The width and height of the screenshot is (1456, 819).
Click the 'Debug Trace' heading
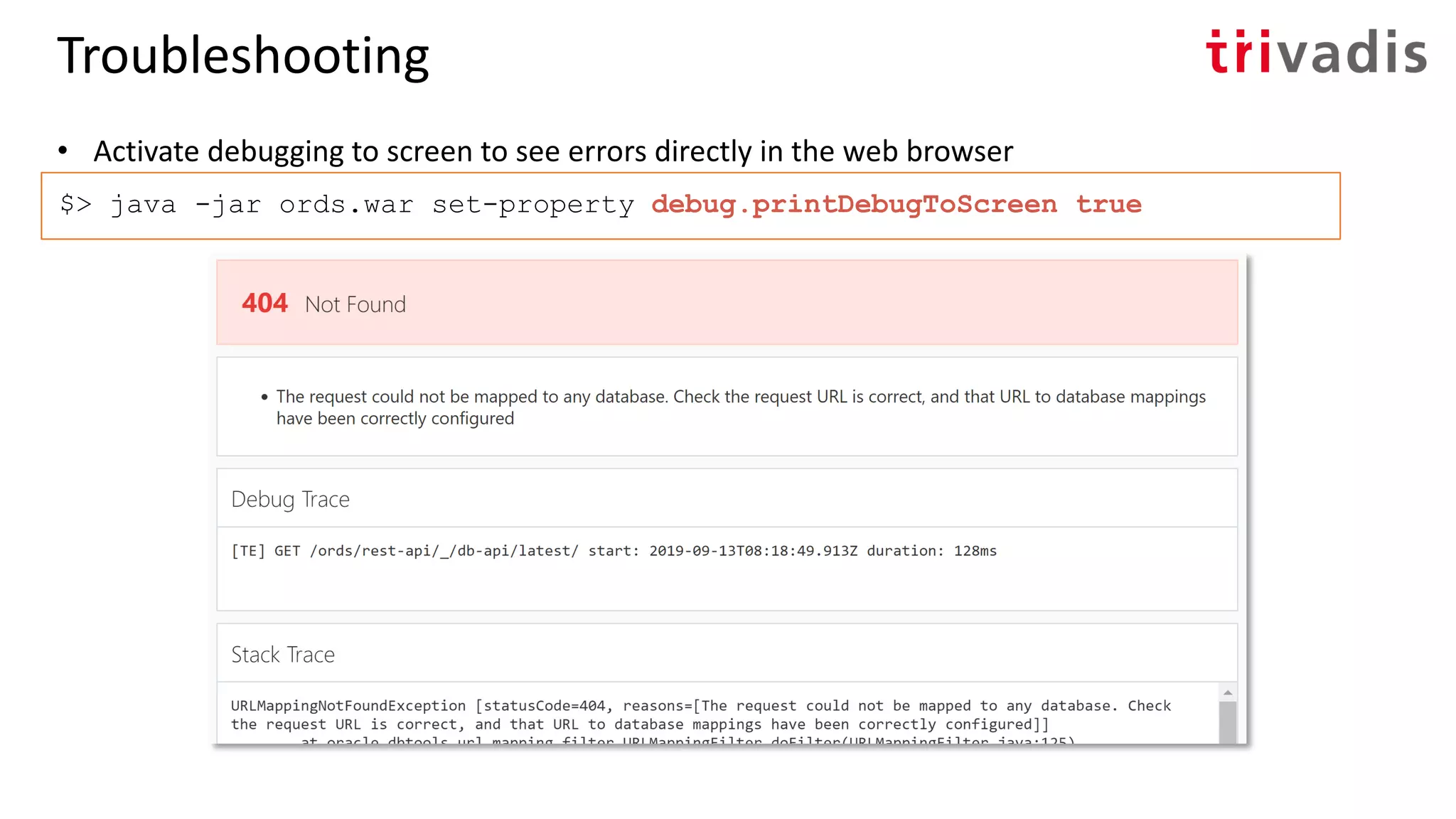290,499
